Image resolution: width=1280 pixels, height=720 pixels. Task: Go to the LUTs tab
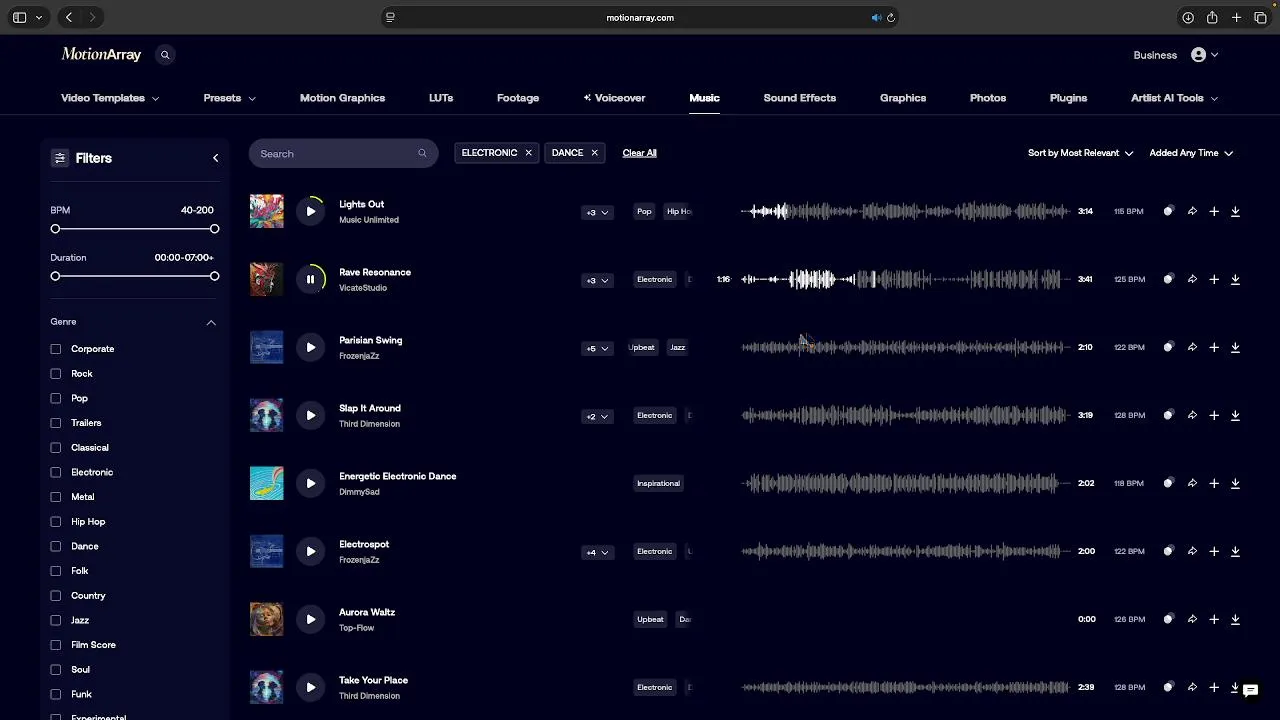pos(441,98)
